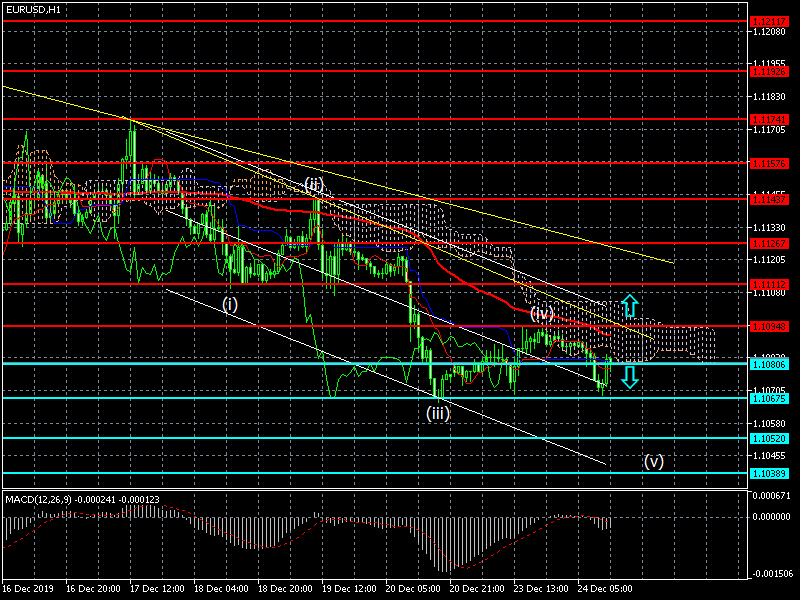Click the 23 Dec 13:00 time label
This screenshot has width=800, height=600.
(x=541, y=588)
